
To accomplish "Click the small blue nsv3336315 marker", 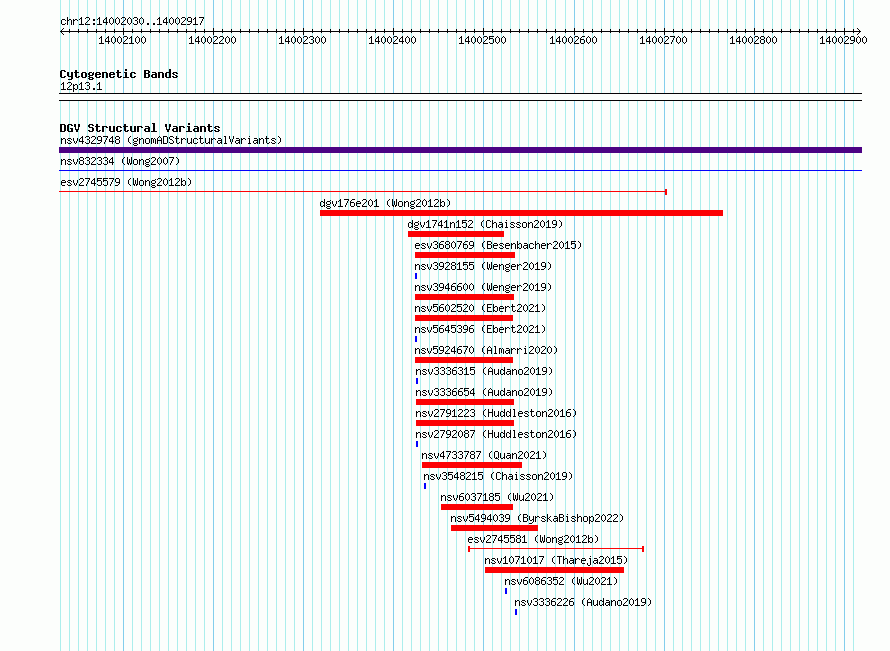I will (417, 381).
